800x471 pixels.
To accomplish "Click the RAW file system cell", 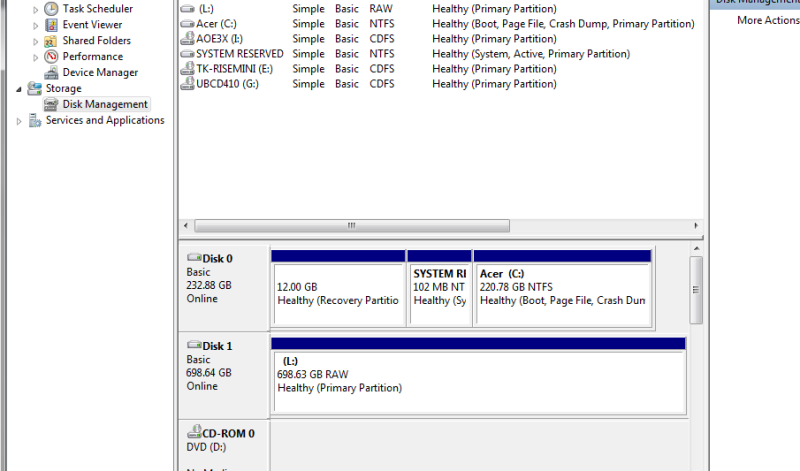I will pos(381,9).
